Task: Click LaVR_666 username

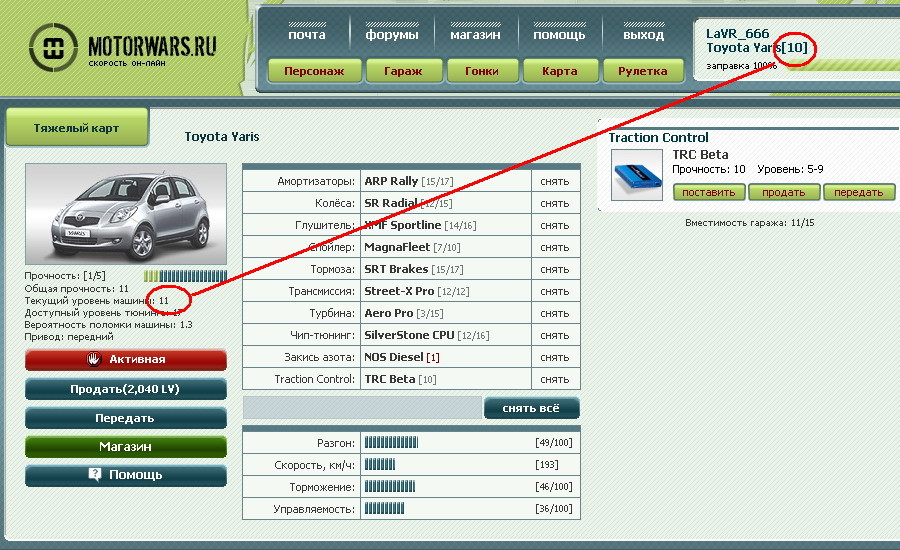Action: tap(738, 33)
